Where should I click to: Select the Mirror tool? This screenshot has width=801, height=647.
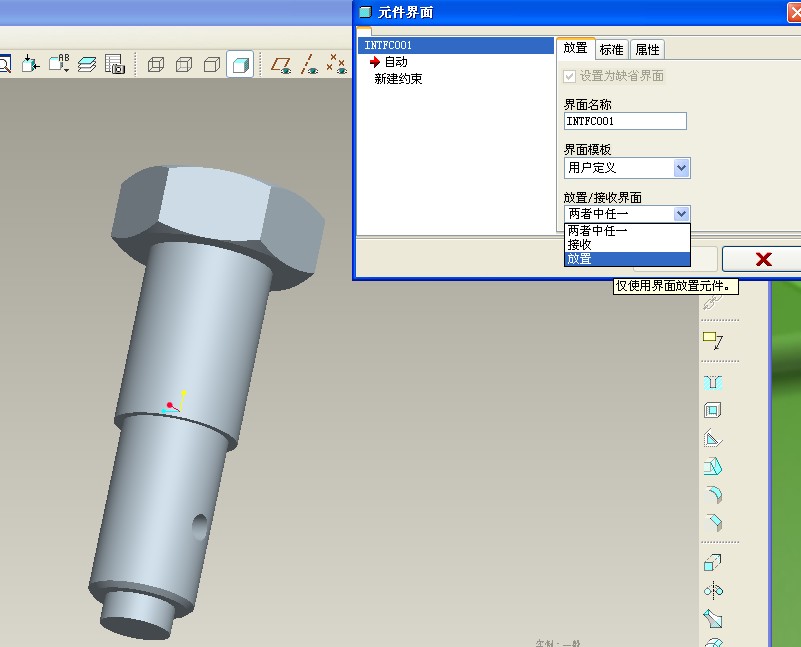pos(713,591)
